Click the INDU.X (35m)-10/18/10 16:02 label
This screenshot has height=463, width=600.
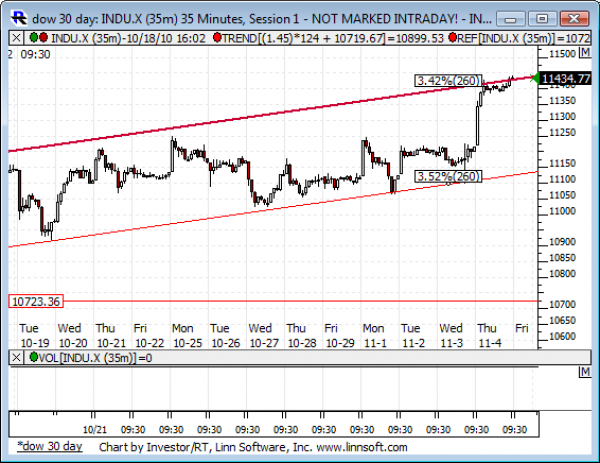pyautogui.click(x=128, y=38)
